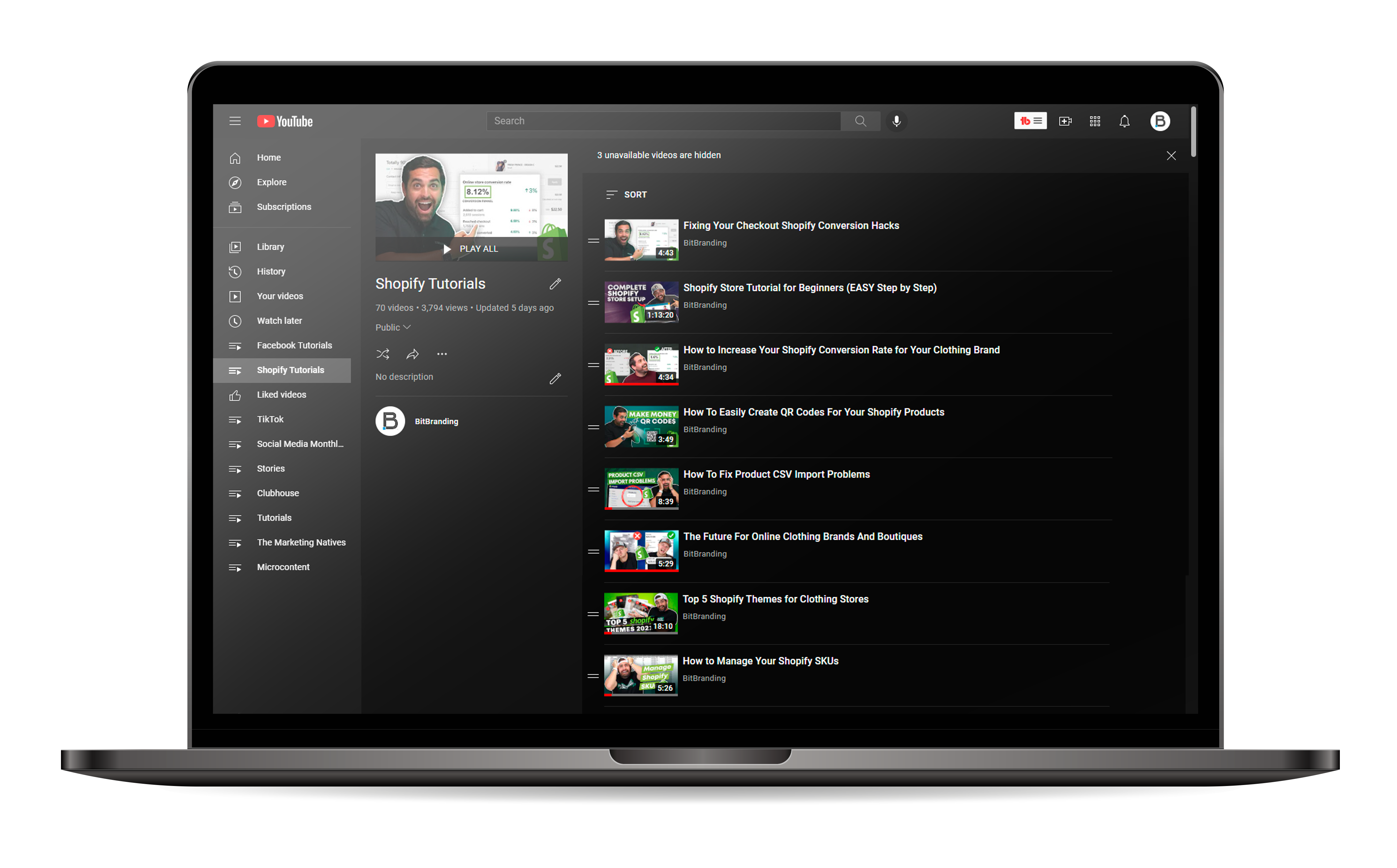Image resolution: width=1397 pixels, height=868 pixels.
Task: Click drag handle of QR Codes video
Action: click(x=594, y=427)
